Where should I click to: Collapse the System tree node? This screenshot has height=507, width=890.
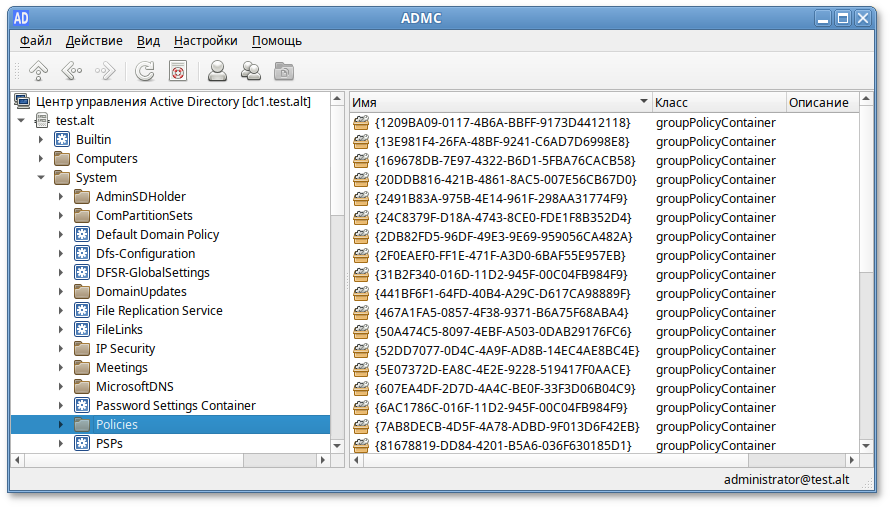41,178
